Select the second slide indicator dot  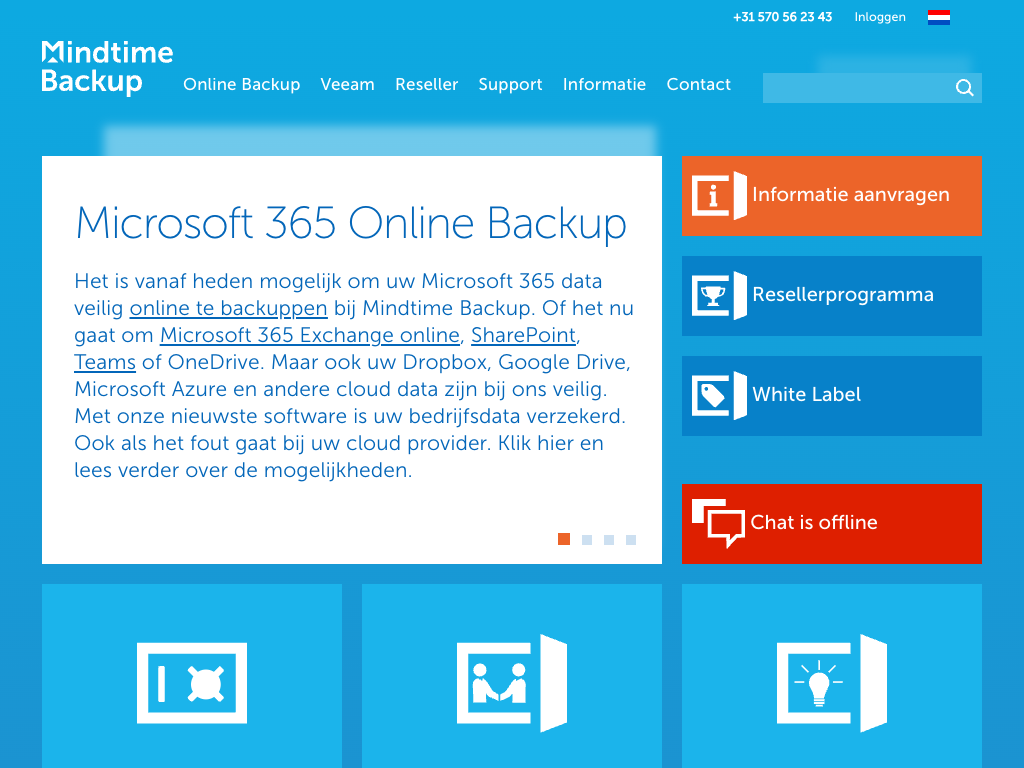point(587,539)
